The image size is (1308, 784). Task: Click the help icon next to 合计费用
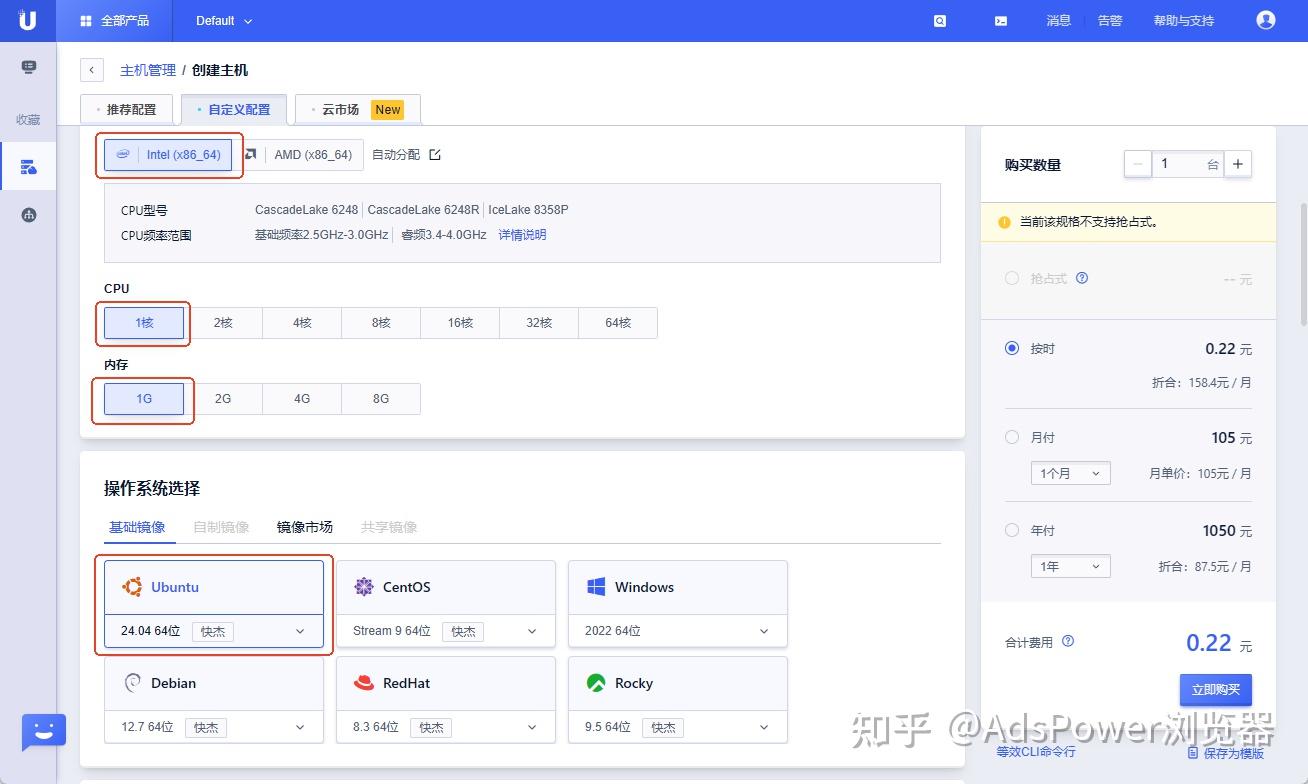click(1067, 641)
